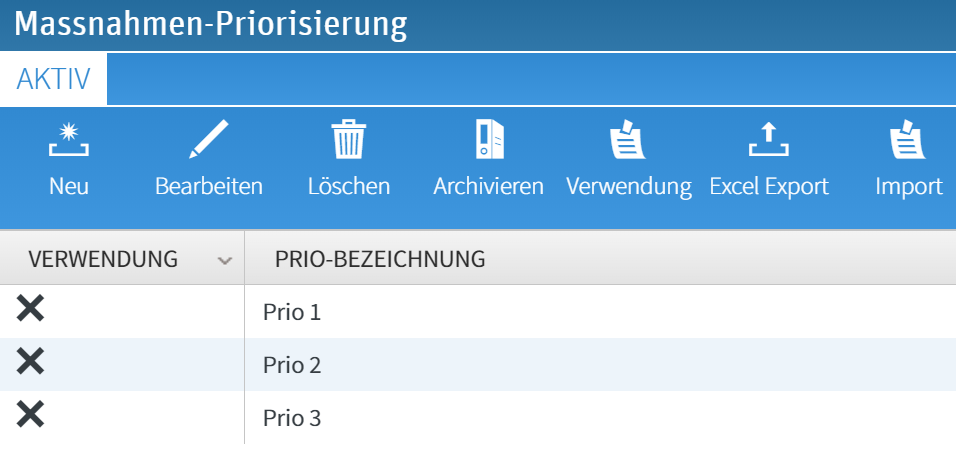
Task: Click the VERWENDUNG column header text
Action: (x=104, y=259)
